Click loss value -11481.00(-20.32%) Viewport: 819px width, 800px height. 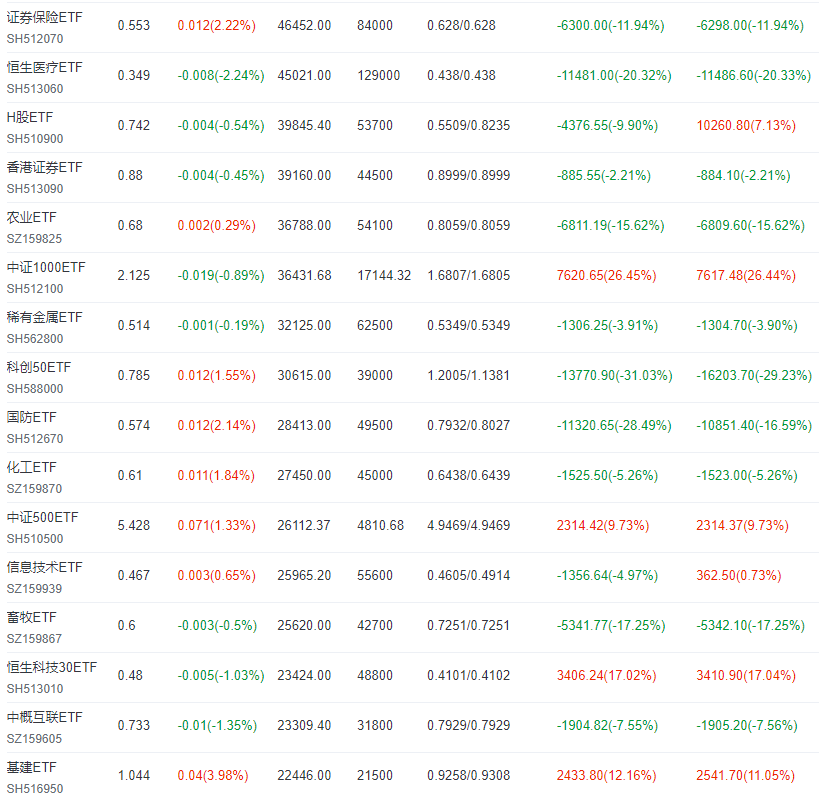(614, 76)
